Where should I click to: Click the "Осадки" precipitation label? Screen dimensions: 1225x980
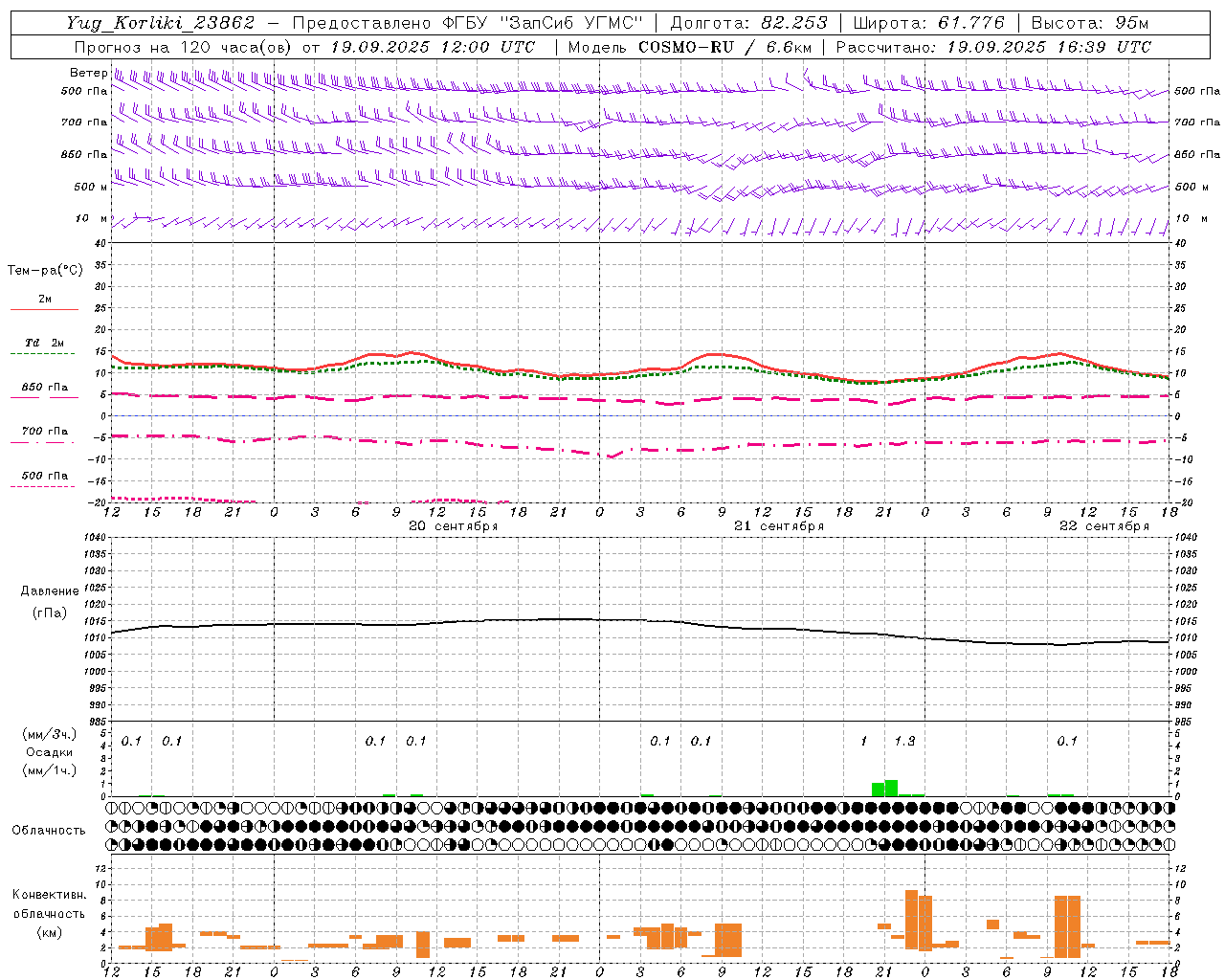point(48,752)
